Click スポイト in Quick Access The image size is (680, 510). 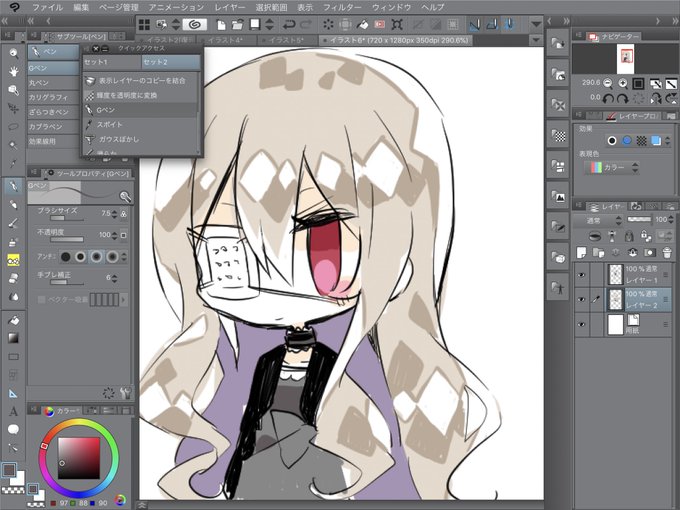141,124
